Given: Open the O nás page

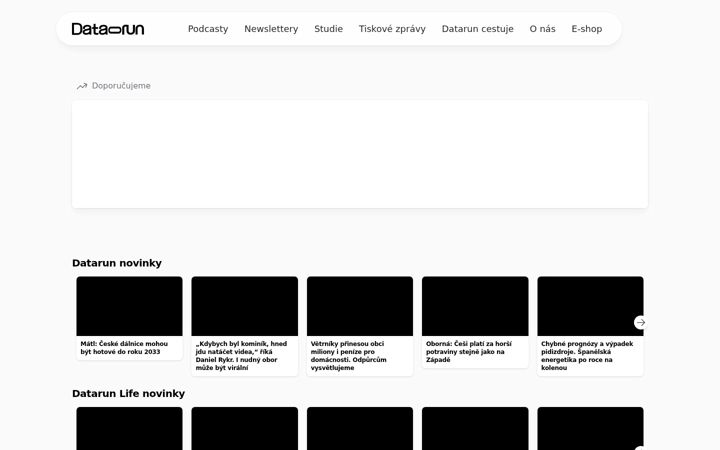Looking at the screenshot, I should pyautogui.click(x=542, y=29).
